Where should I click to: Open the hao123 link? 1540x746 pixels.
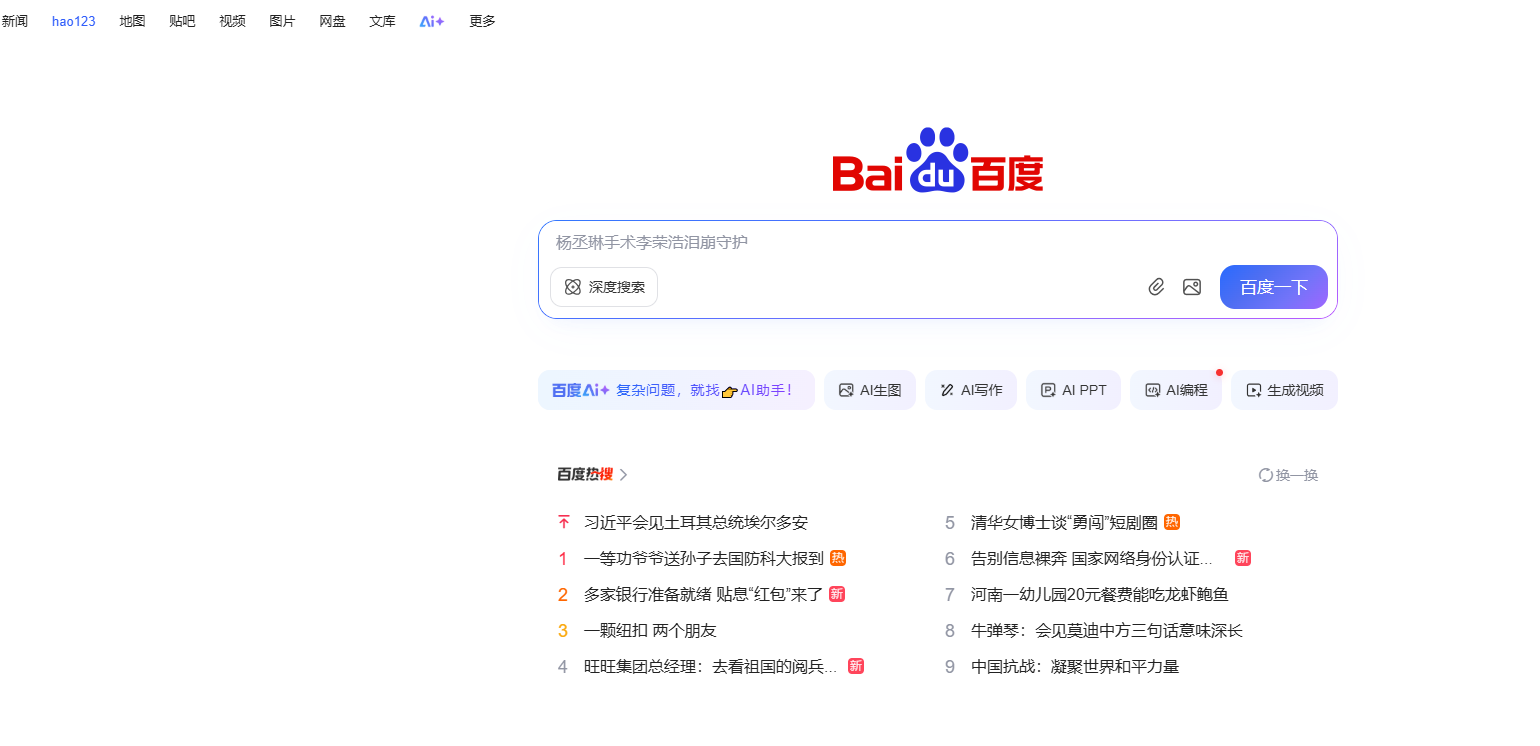point(74,21)
